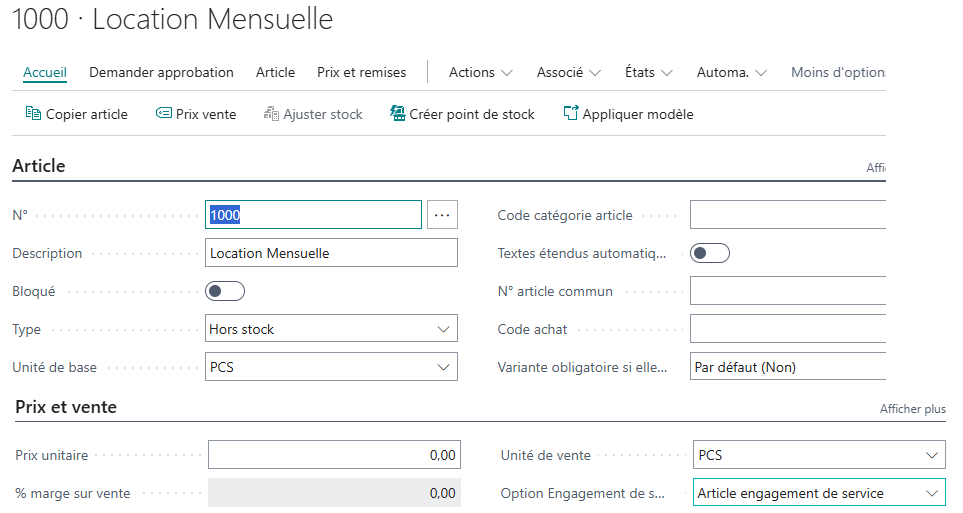Click the Appliquer modèle icon
This screenshot has height=513, width=963.
click(571, 114)
